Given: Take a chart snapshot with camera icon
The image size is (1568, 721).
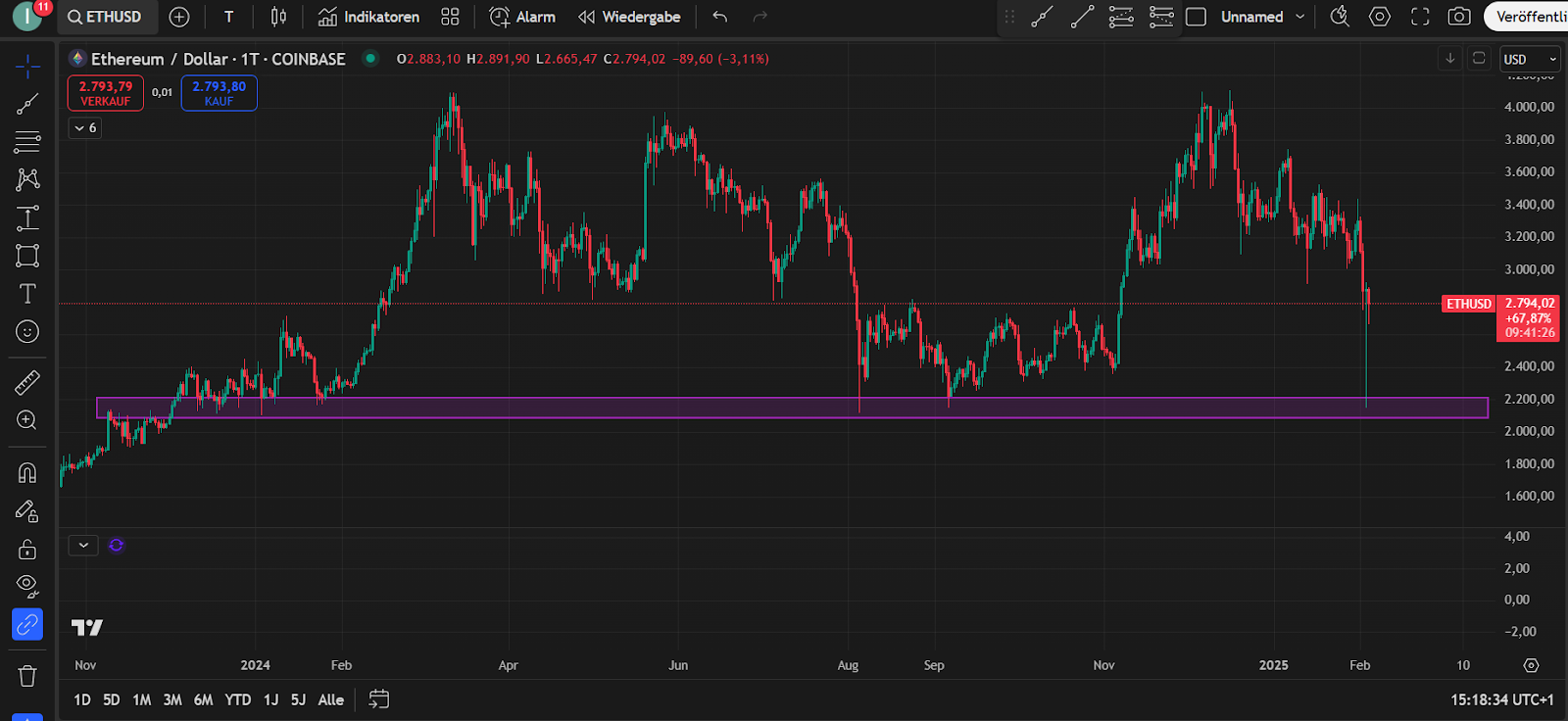Looking at the screenshot, I should (x=1459, y=17).
